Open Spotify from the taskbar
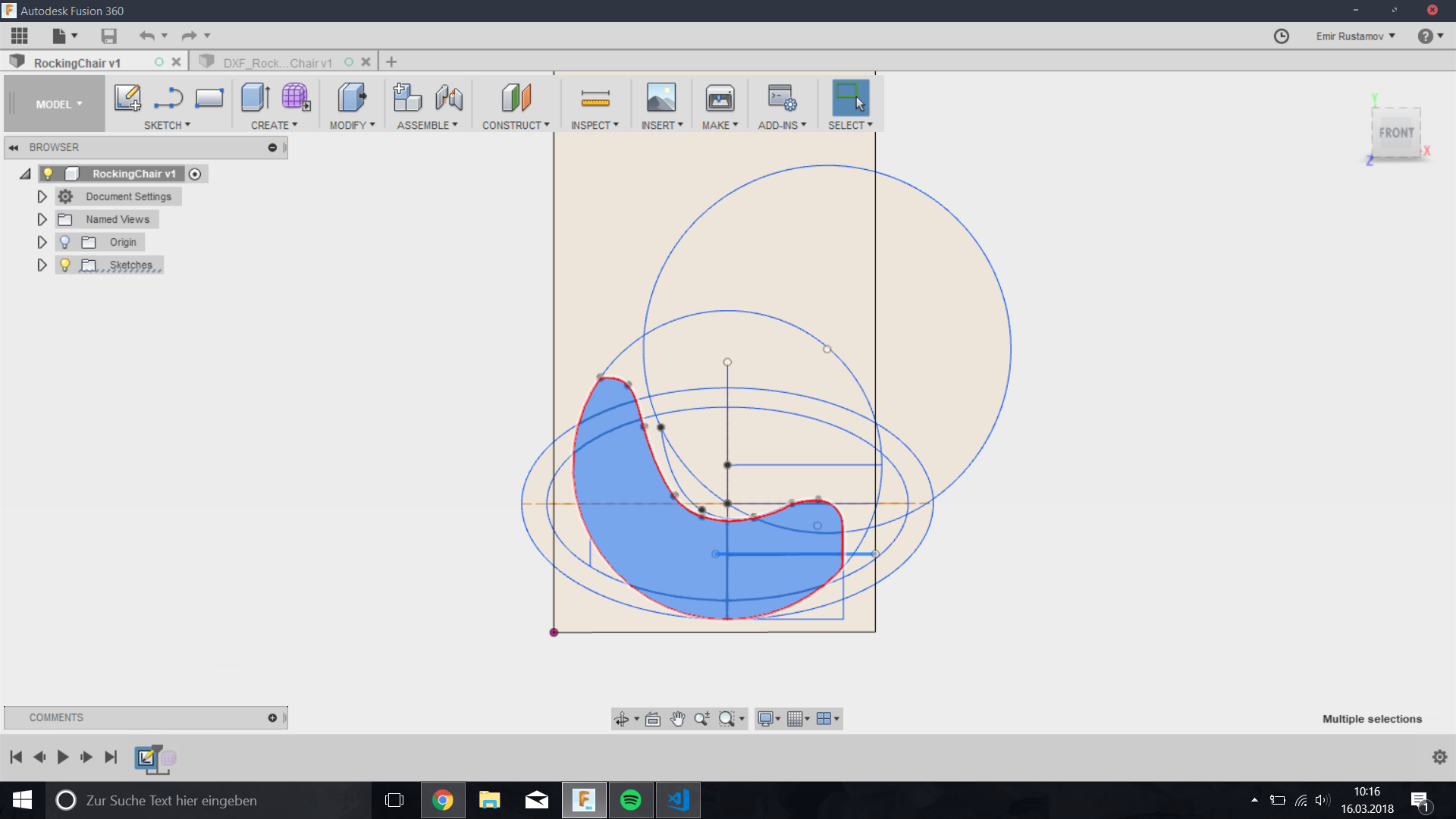1456x819 pixels. (x=631, y=800)
